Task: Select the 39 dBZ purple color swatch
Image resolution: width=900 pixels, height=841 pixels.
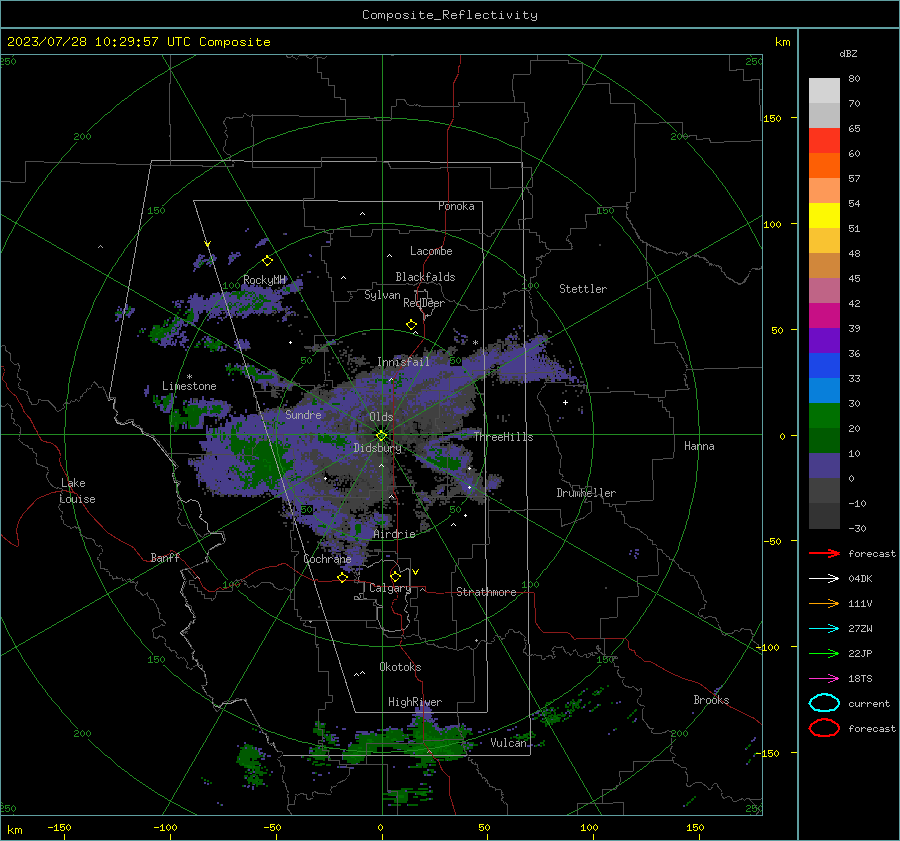Action: pyautogui.click(x=824, y=340)
